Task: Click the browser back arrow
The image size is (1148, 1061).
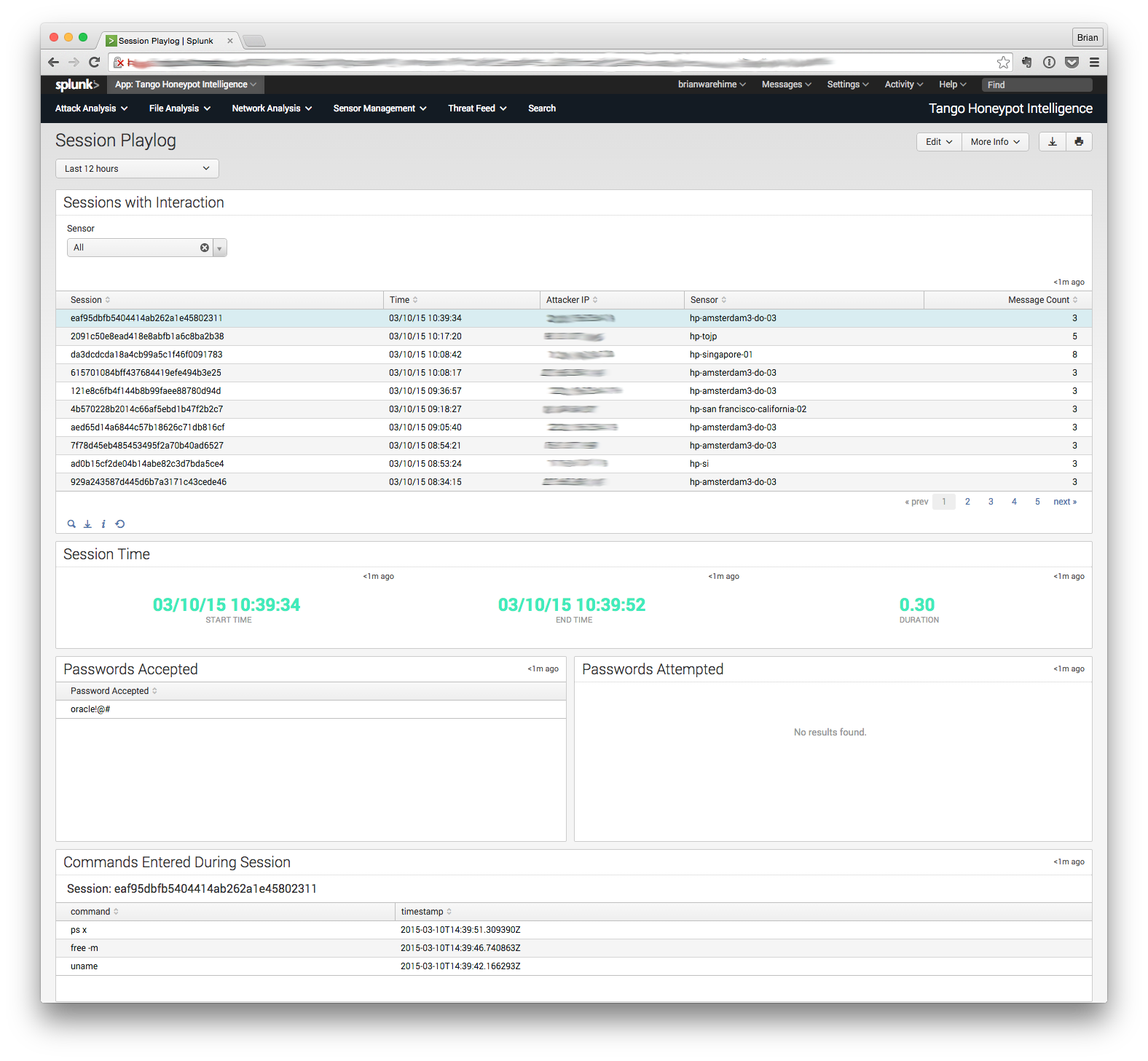Action: pyautogui.click(x=53, y=63)
